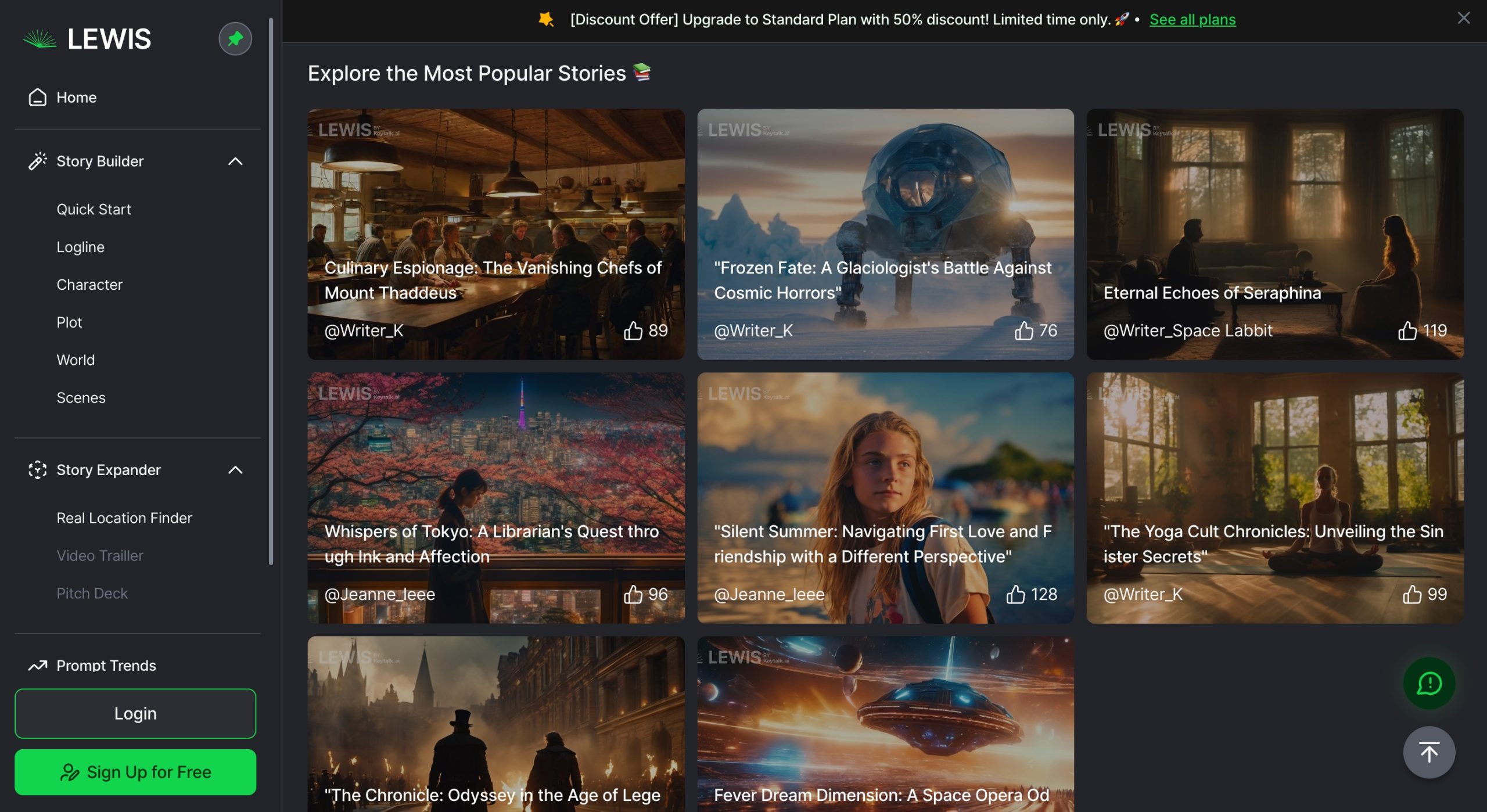Click the Sign Up for Free button
The image size is (1487, 812).
tap(135, 772)
